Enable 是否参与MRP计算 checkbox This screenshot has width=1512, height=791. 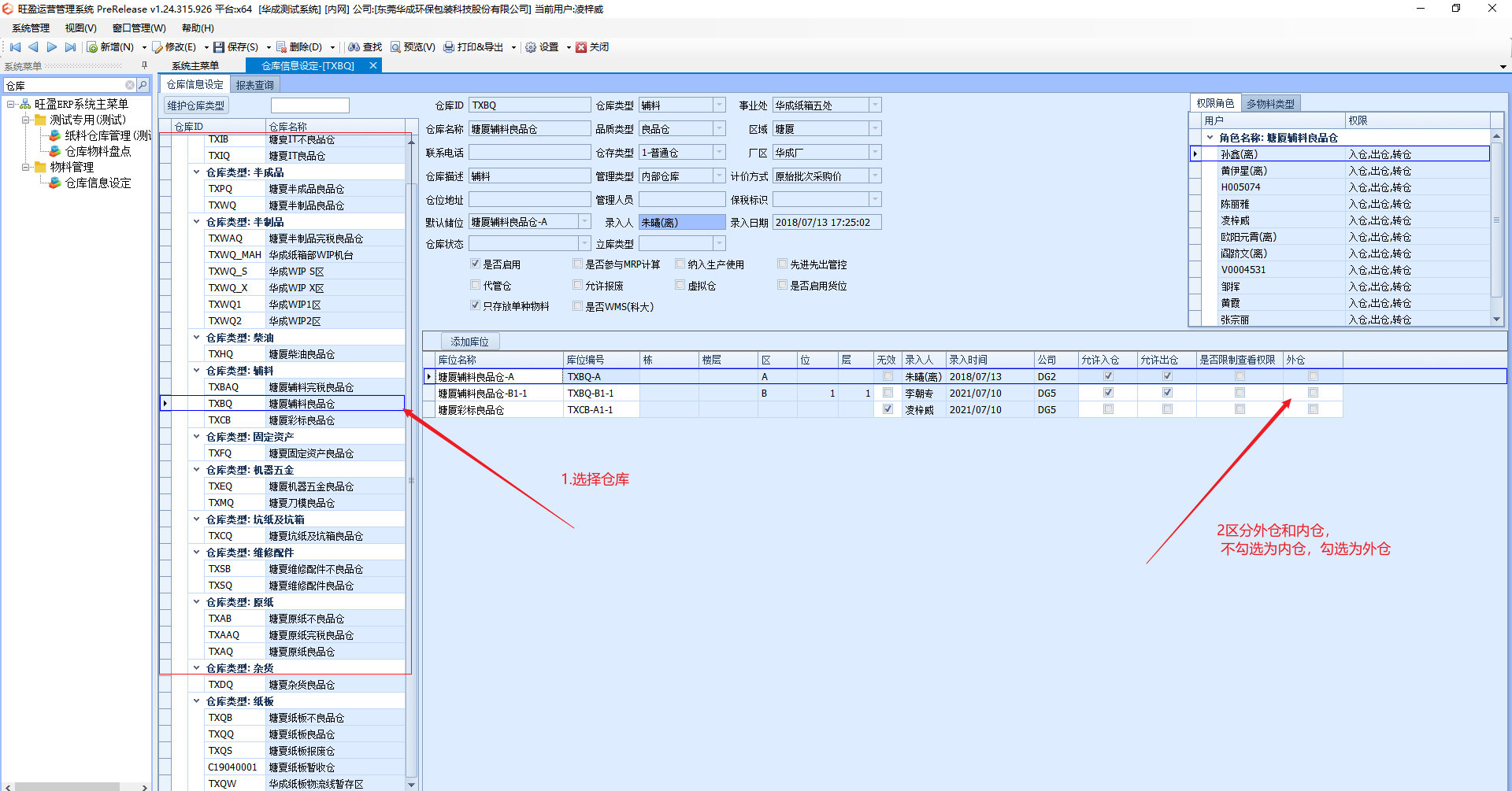click(x=577, y=264)
